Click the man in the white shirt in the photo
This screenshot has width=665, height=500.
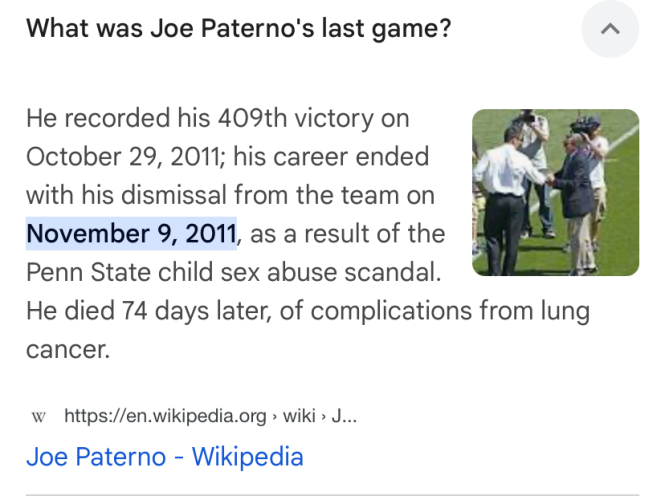coord(505,199)
